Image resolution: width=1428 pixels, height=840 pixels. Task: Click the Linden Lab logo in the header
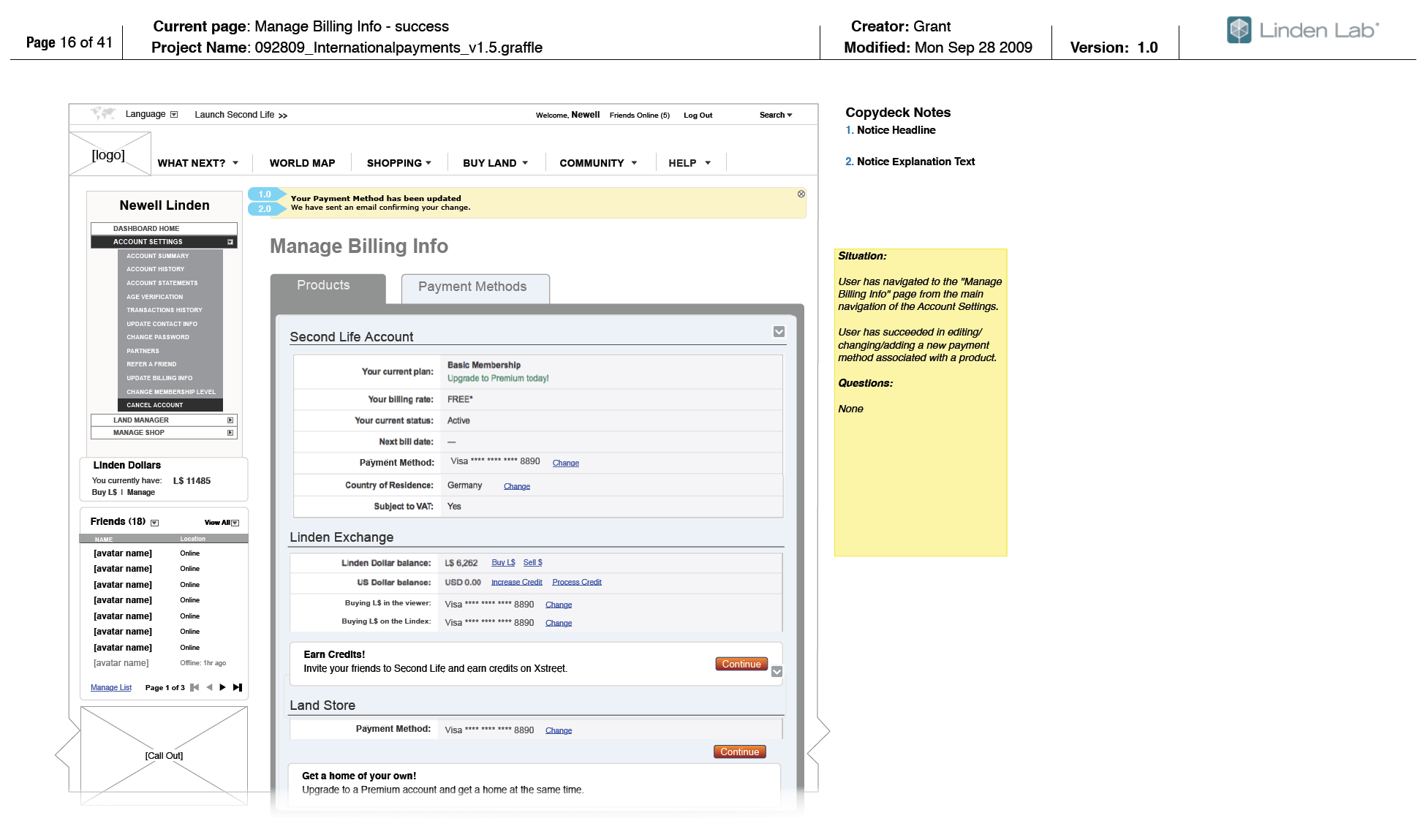coord(1302,30)
